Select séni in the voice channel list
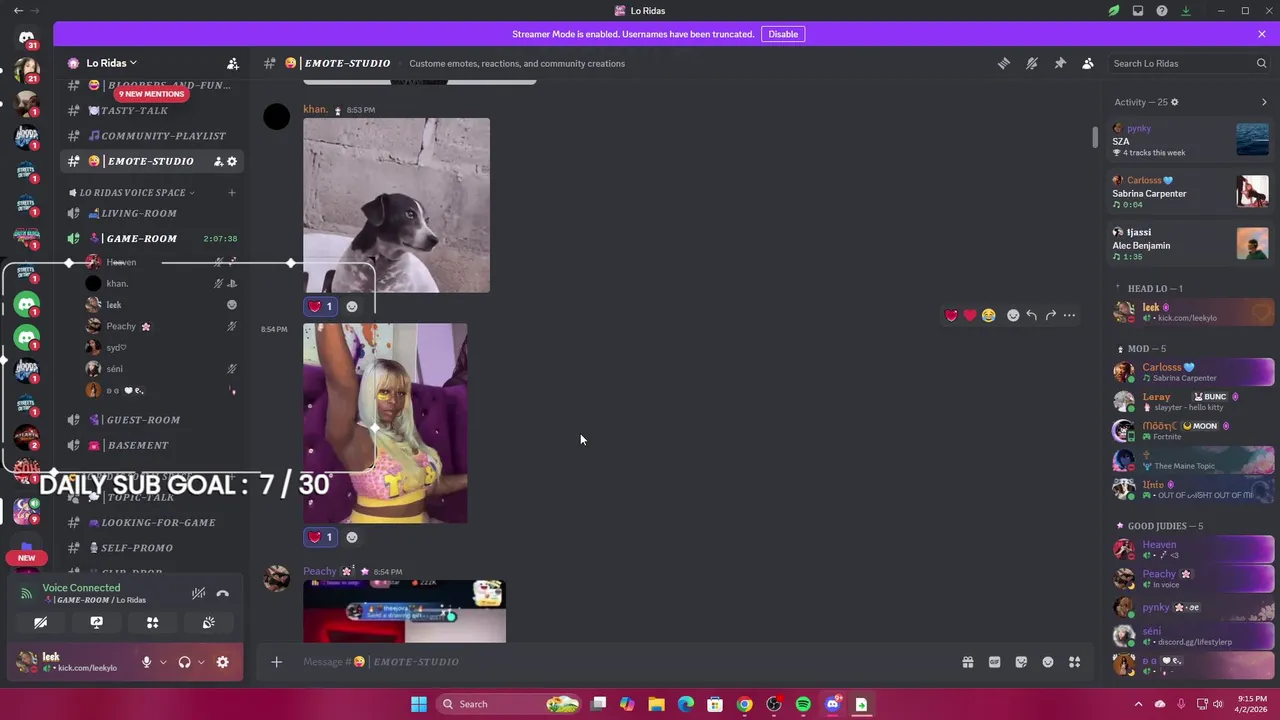The height and width of the screenshot is (720, 1280). [114, 369]
